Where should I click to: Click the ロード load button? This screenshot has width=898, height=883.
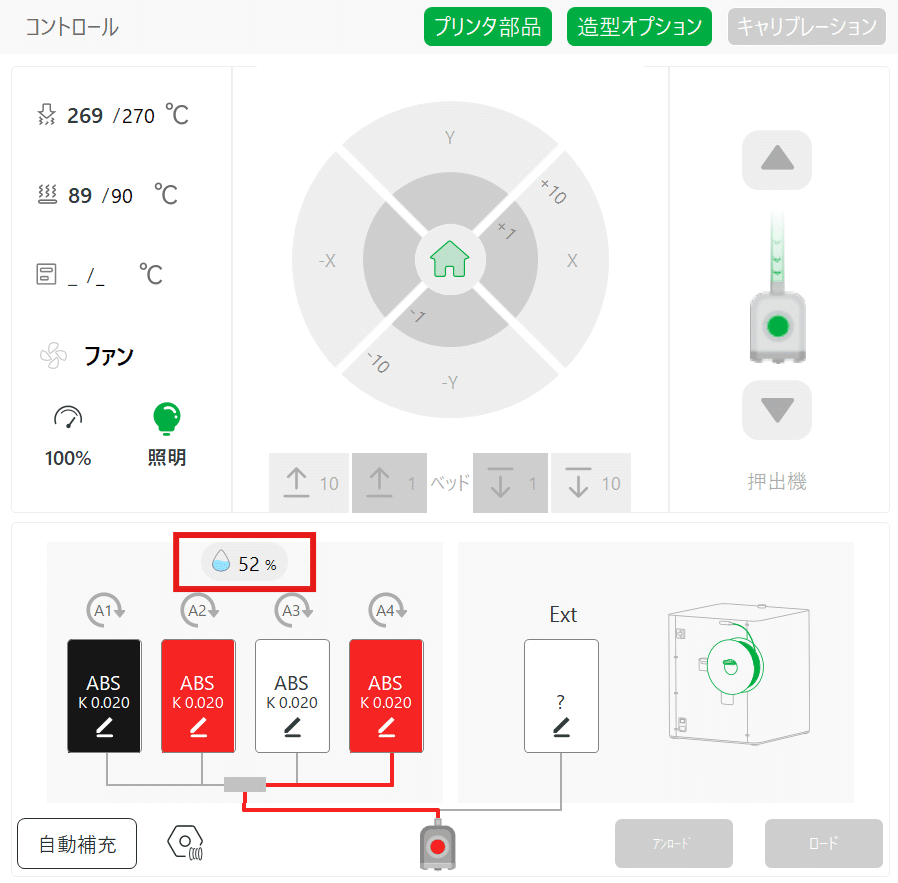(824, 843)
